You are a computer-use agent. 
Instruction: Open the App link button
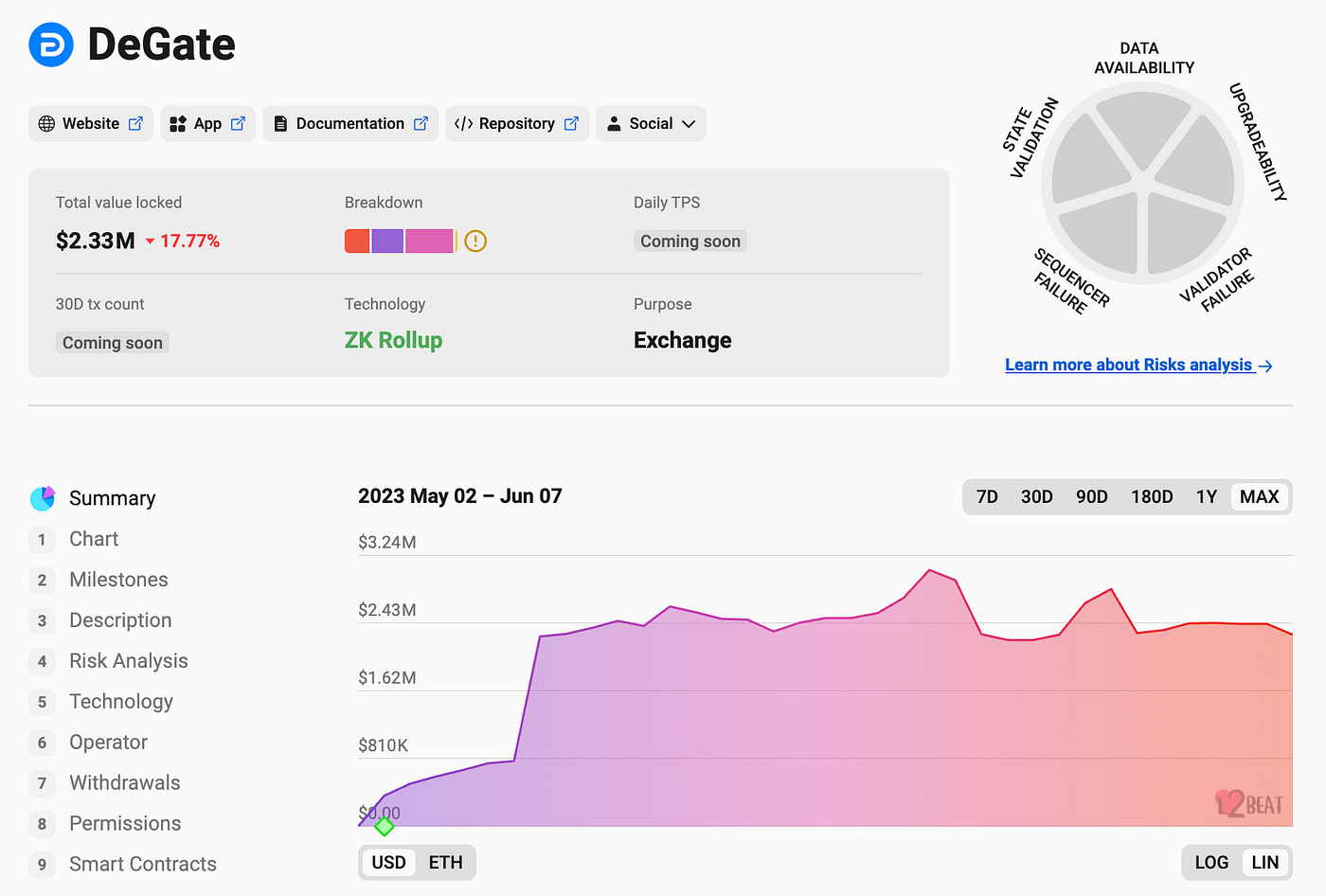coord(207,124)
